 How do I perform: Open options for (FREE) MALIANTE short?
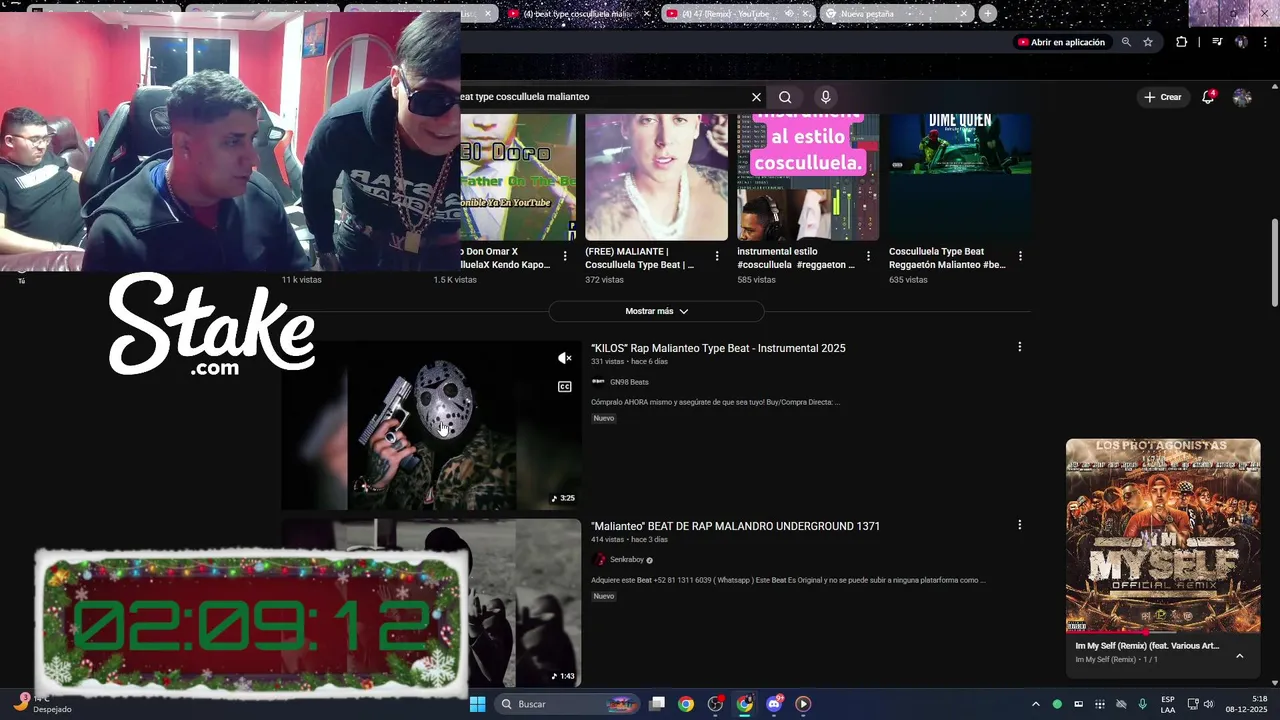(x=716, y=256)
